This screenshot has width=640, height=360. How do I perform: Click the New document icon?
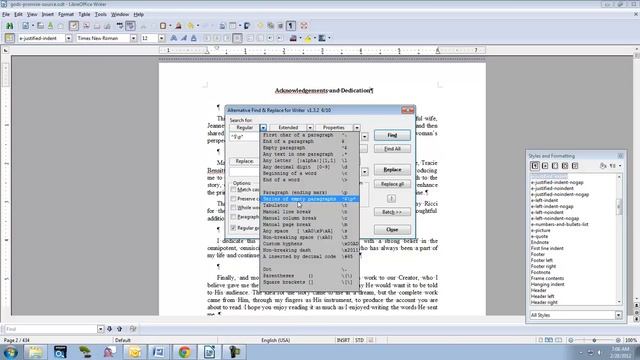click(x=26, y=26)
